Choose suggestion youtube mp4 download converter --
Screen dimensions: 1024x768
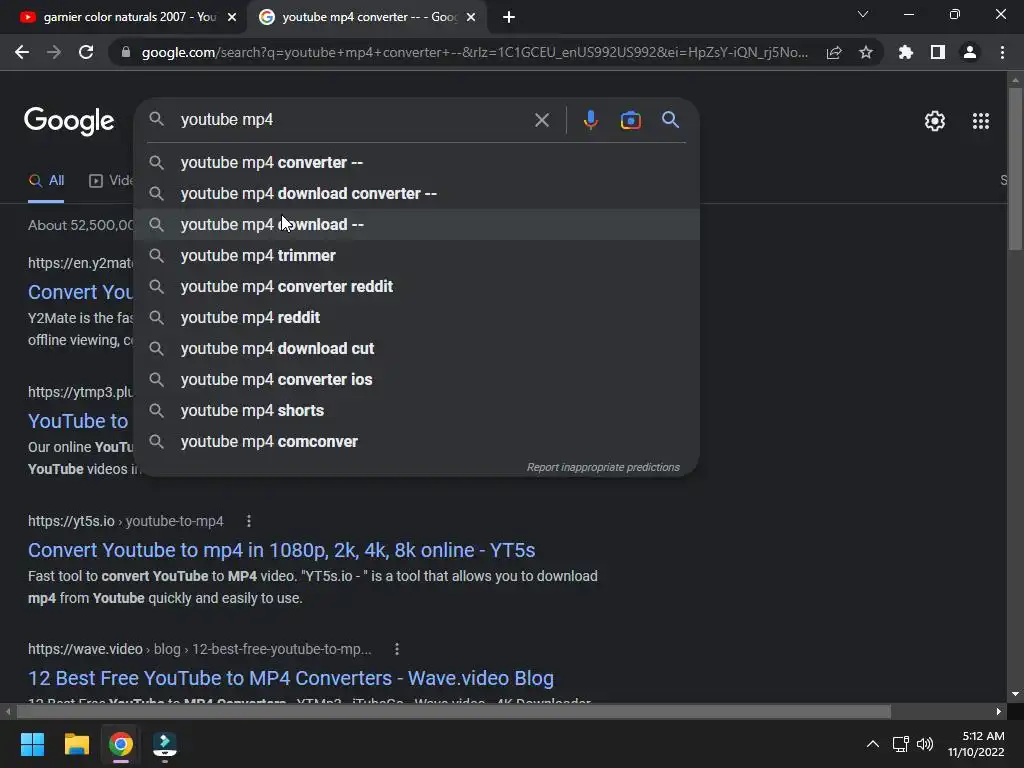pyautogui.click(x=417, y=193)
